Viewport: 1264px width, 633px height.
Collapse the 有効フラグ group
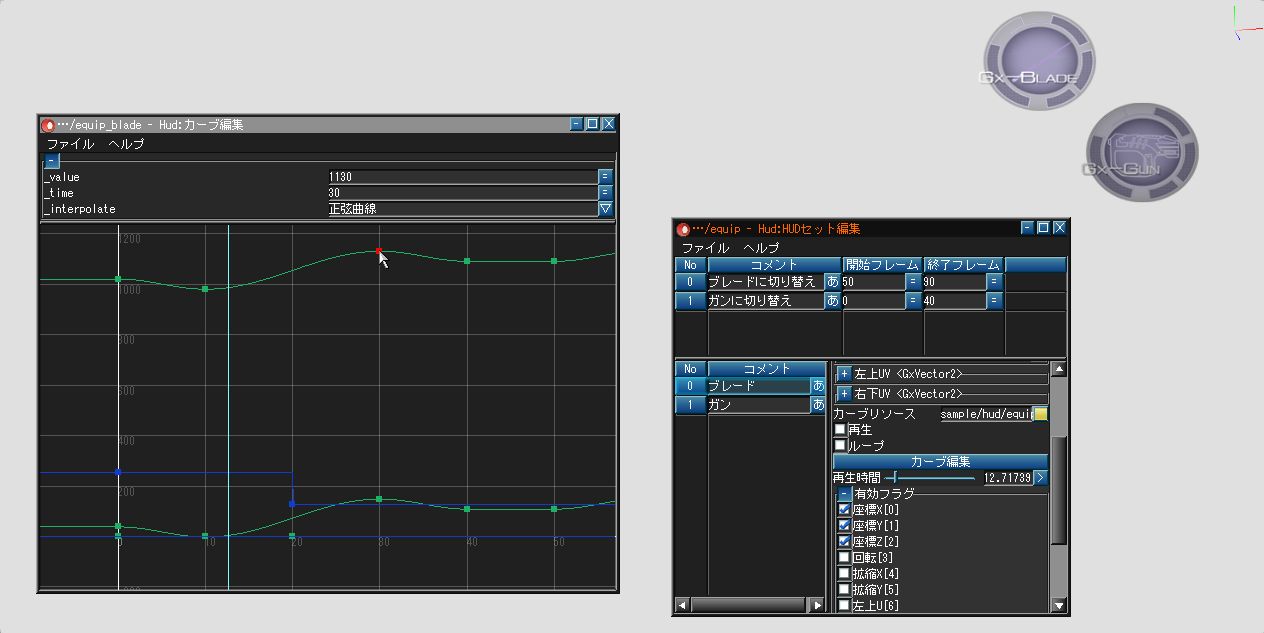(844, 494)
